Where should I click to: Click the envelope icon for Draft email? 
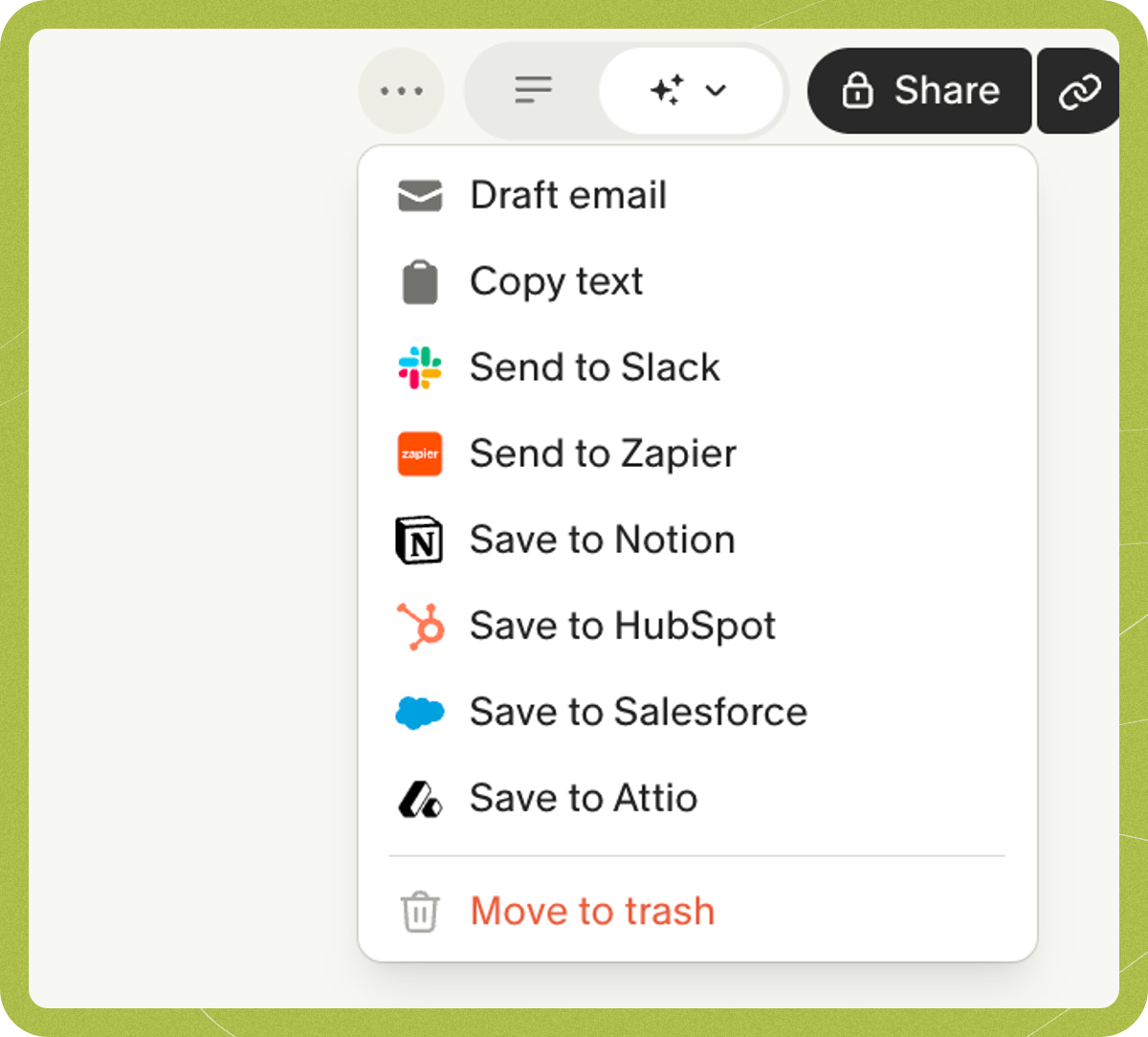(420, 195)
